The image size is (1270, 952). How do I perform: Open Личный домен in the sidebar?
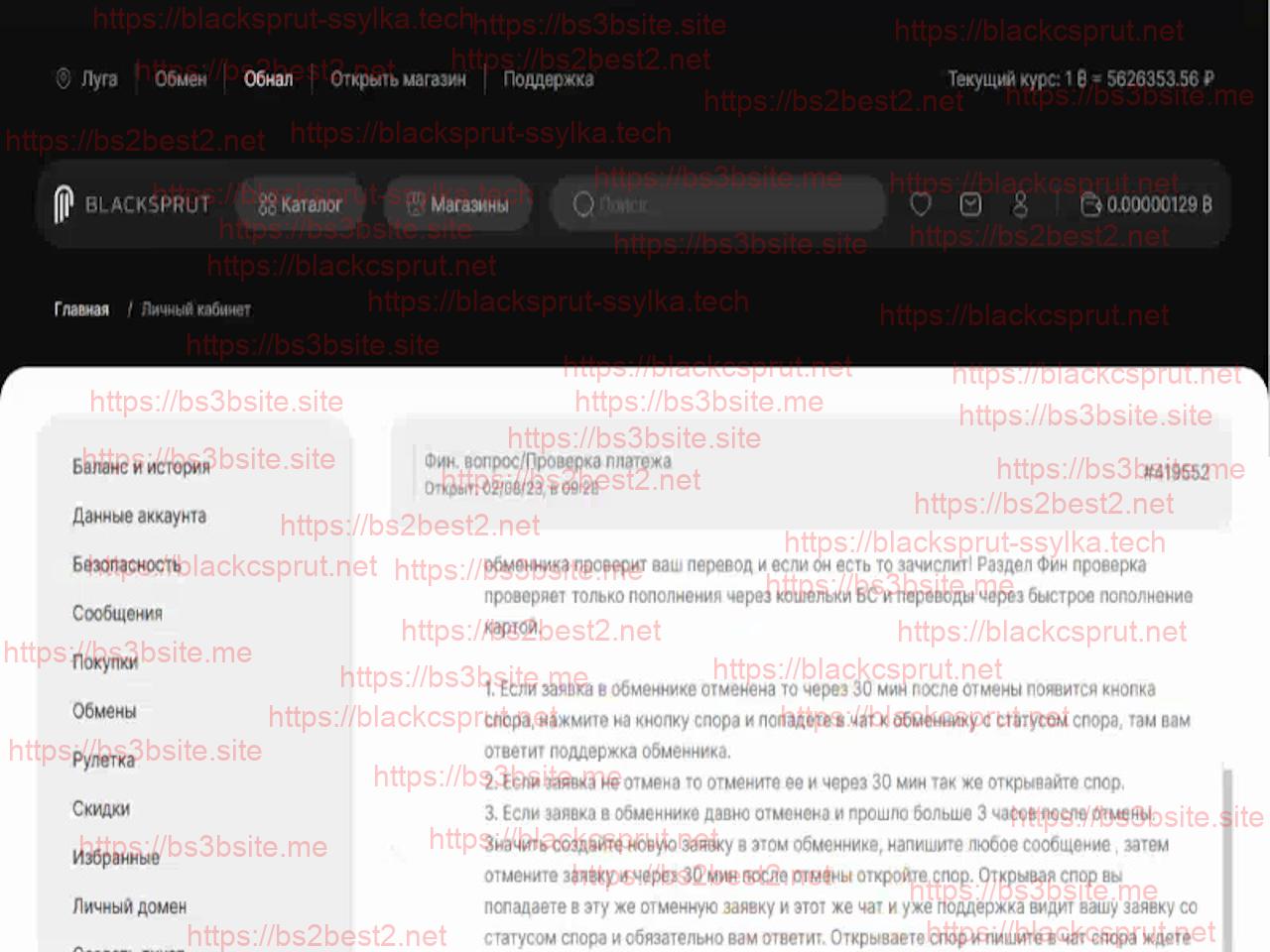(129, 906)
